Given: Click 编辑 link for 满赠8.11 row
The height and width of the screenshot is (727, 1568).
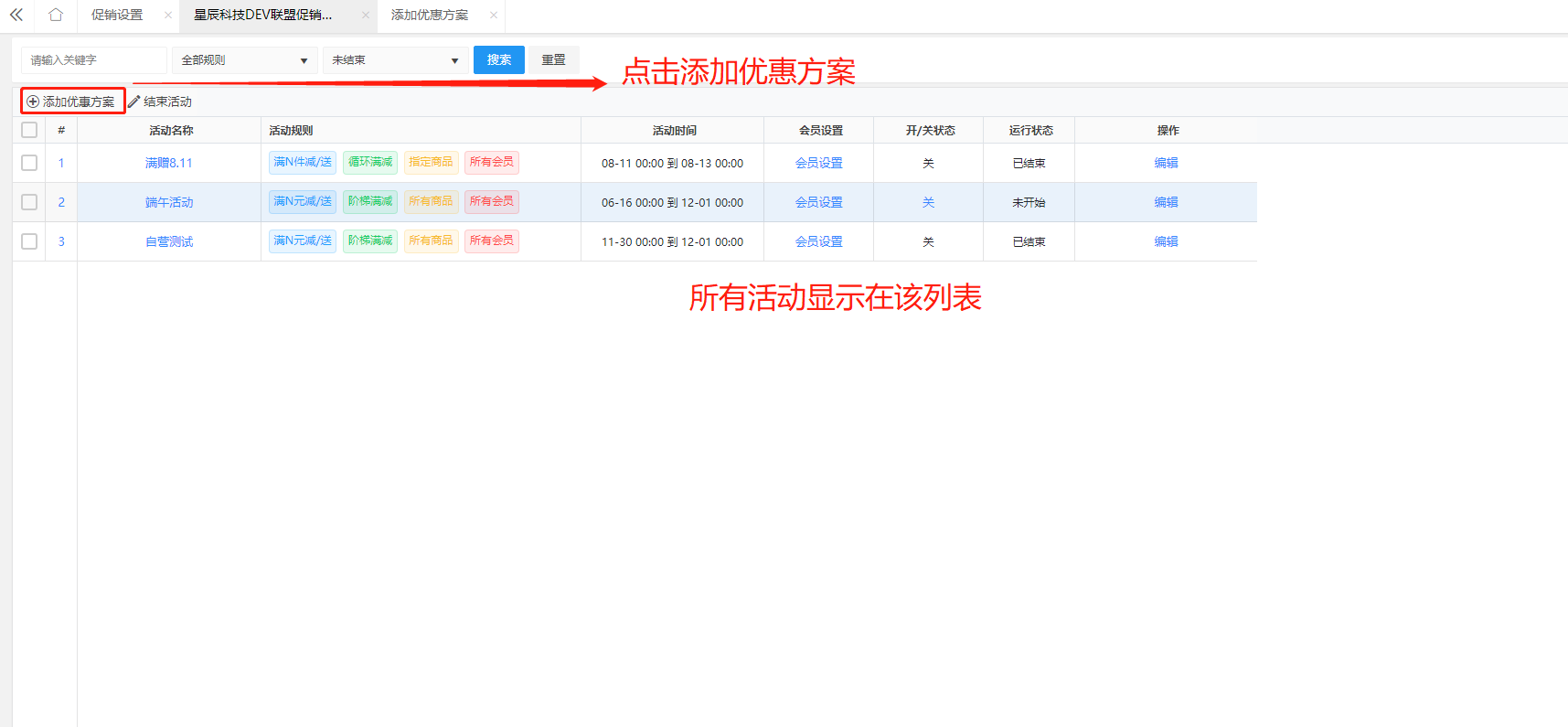Looking at the screenshot, I should (x=1166, y=163).
